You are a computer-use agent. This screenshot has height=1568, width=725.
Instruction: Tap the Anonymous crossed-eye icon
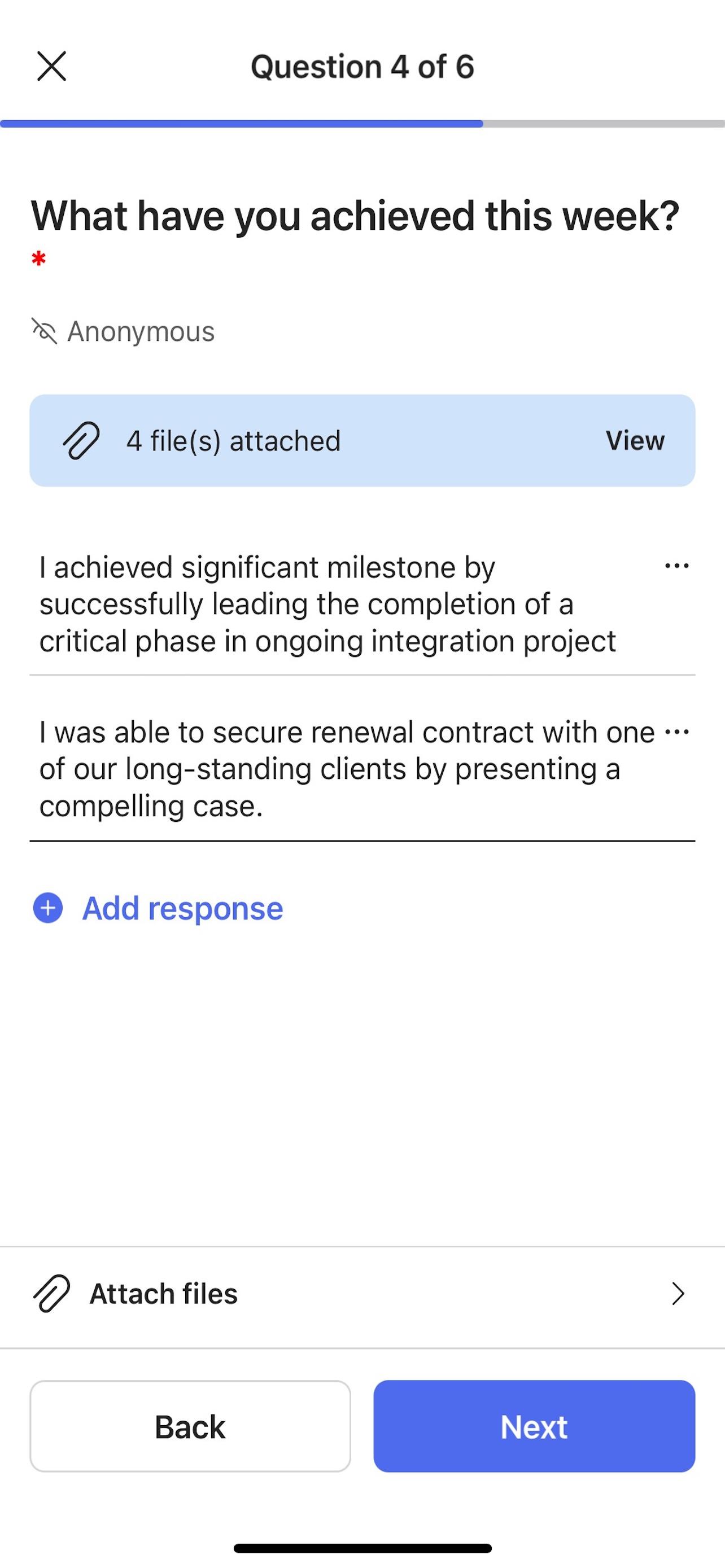(x=45, y=331)
